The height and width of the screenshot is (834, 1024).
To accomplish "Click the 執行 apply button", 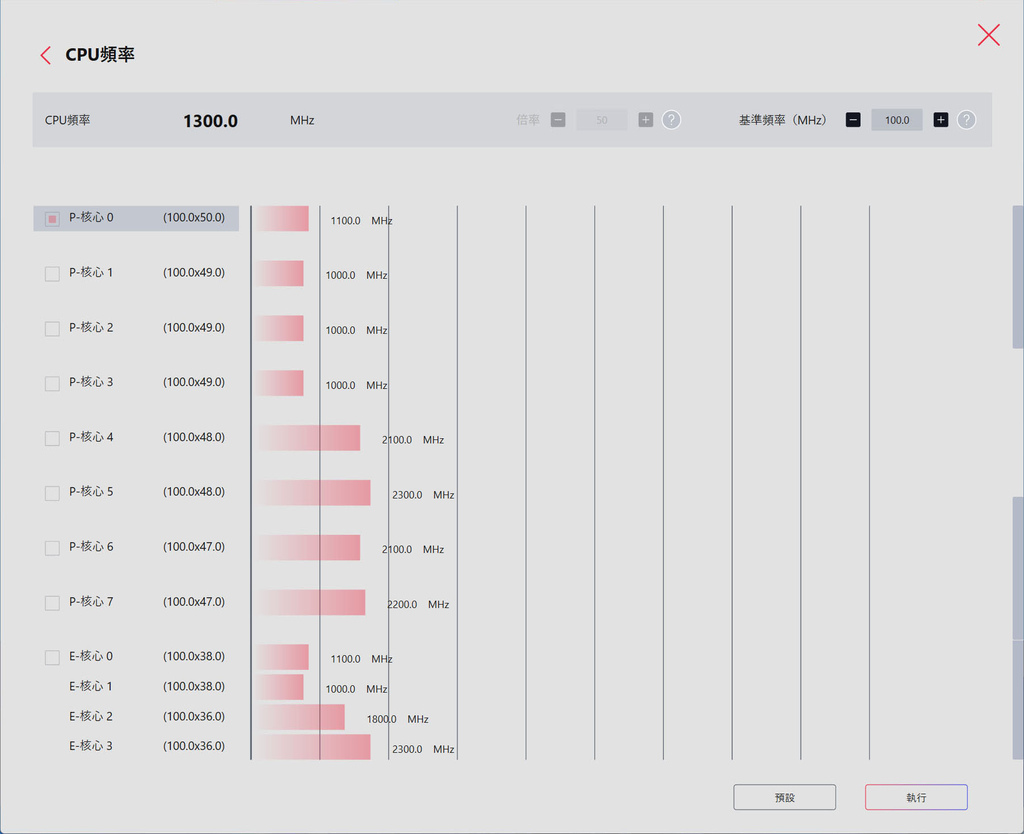I will point(916,797).
